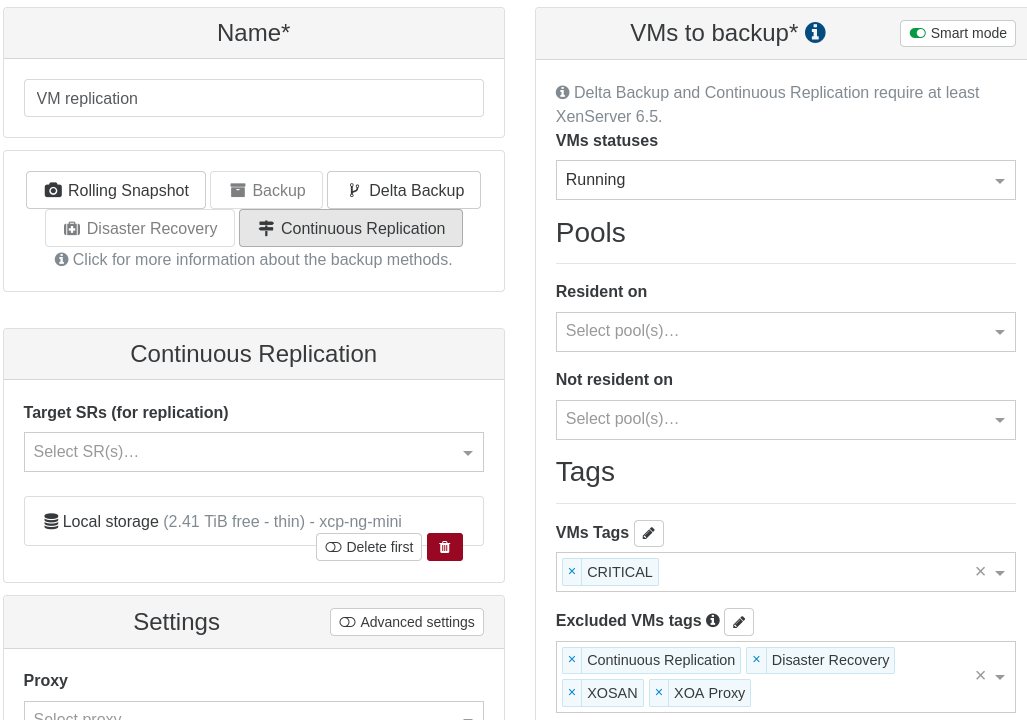Click the backup methods information link
Screen dimensions: 1027x720
(260, 259)
